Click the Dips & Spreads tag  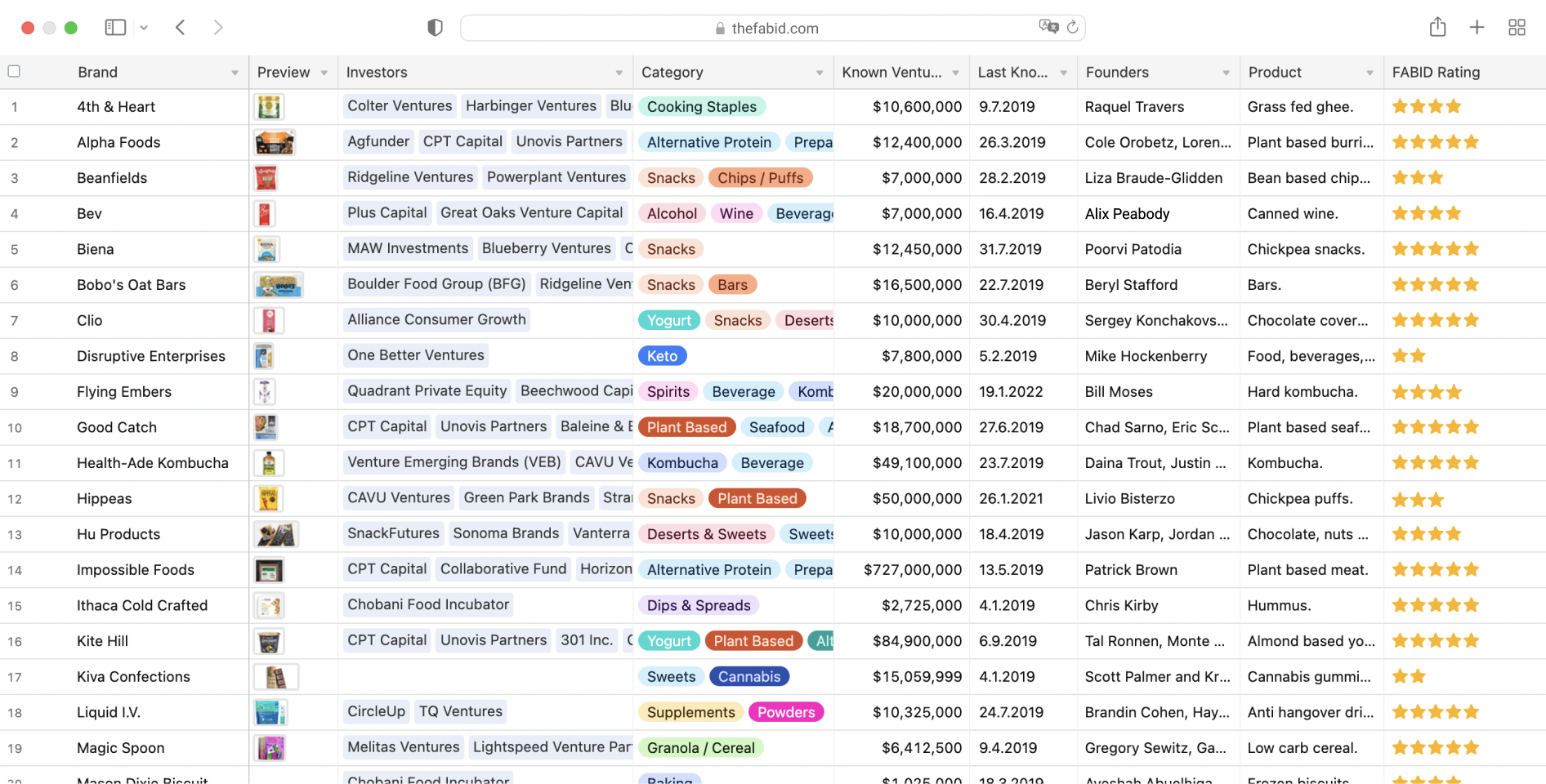click(699, 605)
